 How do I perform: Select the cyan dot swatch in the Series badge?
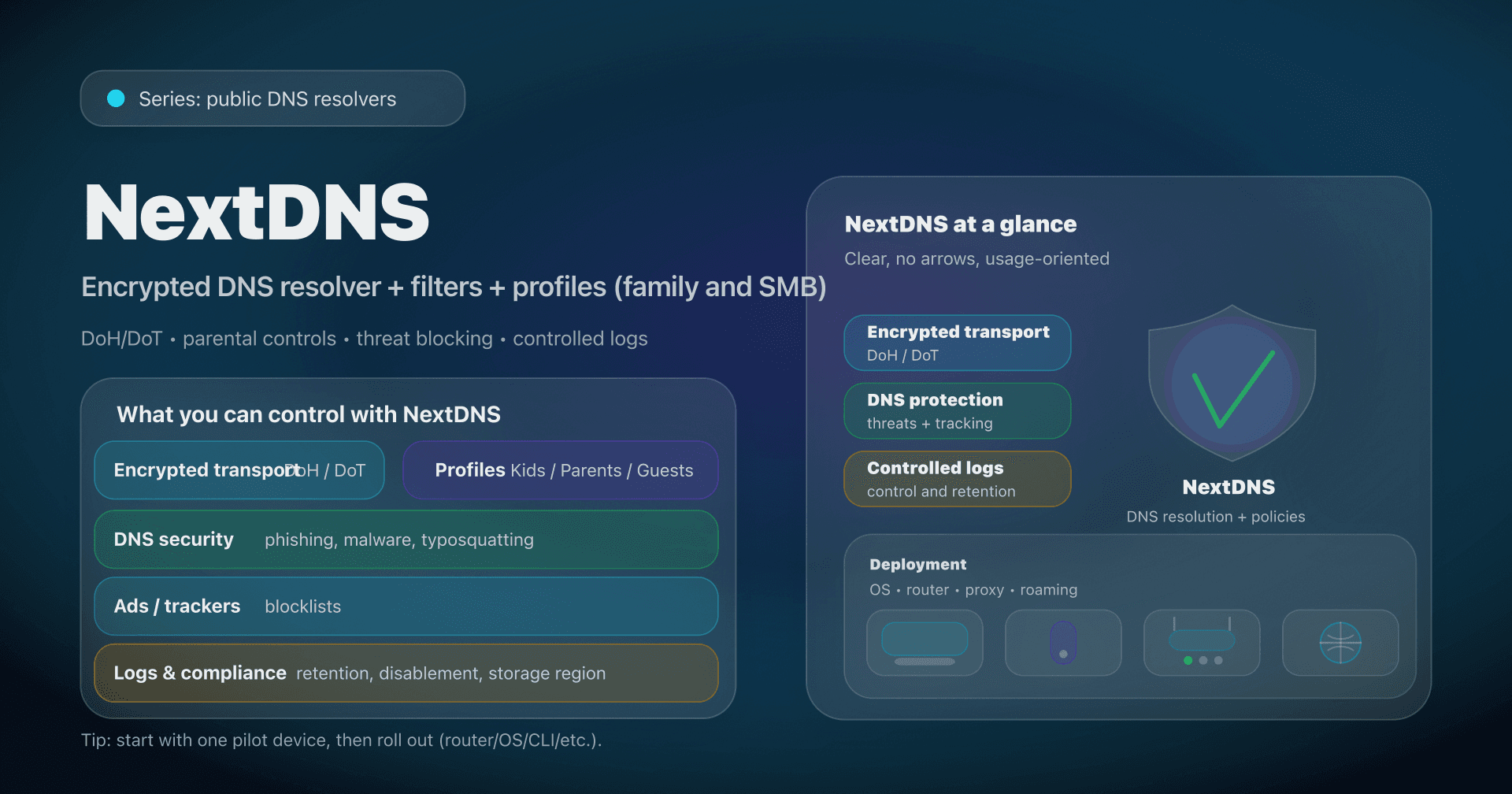[115, 98]
